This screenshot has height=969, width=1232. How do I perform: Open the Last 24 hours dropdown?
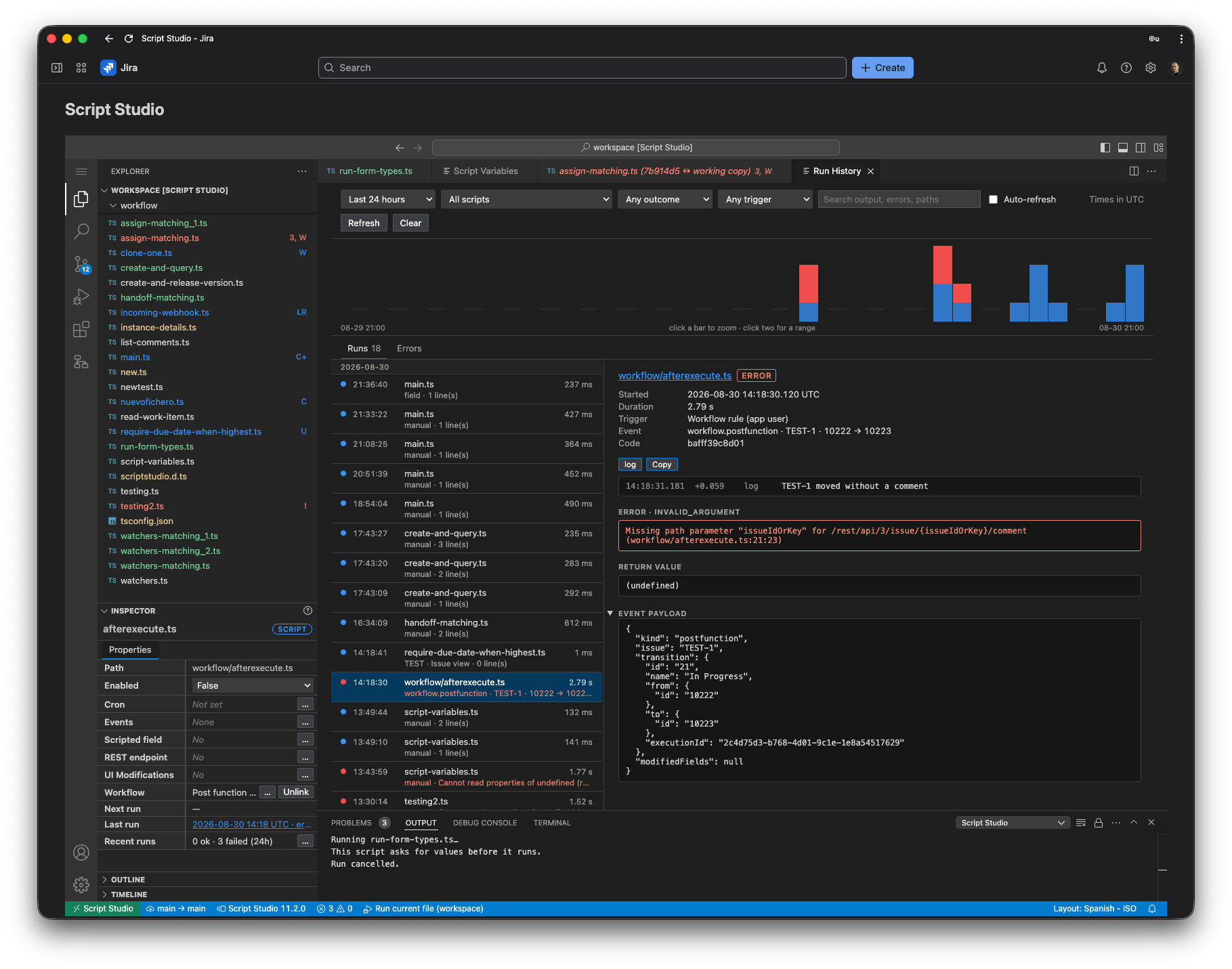388,200
